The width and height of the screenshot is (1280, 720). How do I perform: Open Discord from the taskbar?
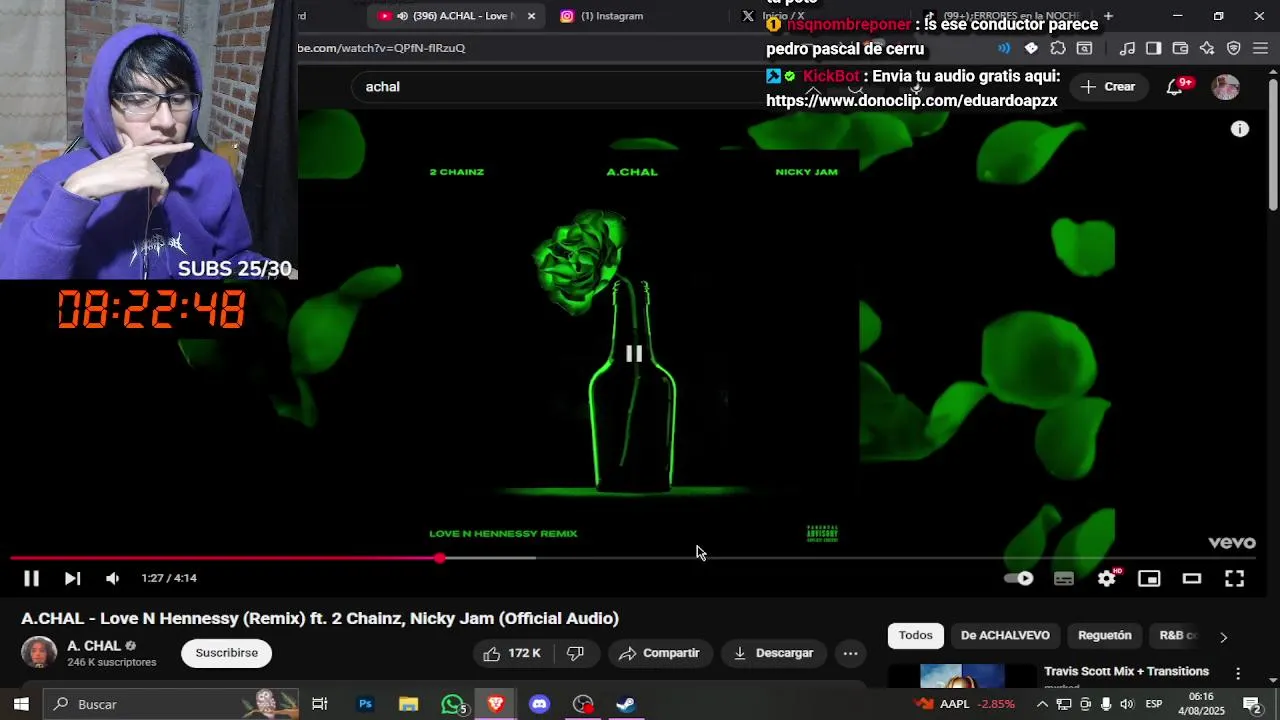(x=539, y=704)
